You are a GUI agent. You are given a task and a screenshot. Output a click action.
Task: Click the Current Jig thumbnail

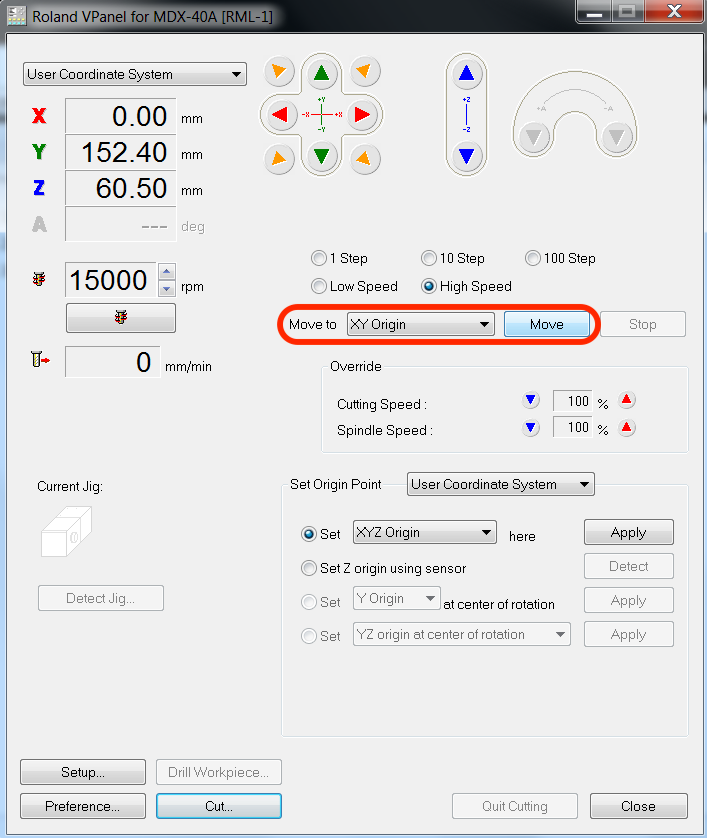[66, 531]
